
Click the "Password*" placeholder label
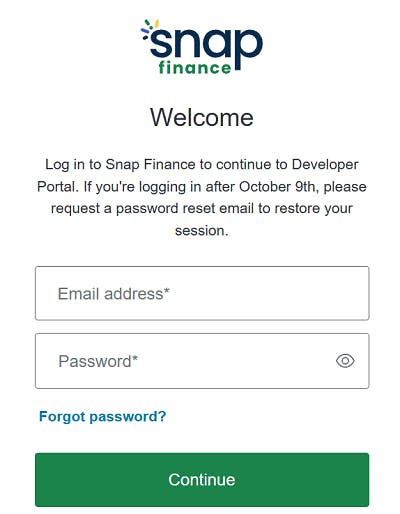98,361
